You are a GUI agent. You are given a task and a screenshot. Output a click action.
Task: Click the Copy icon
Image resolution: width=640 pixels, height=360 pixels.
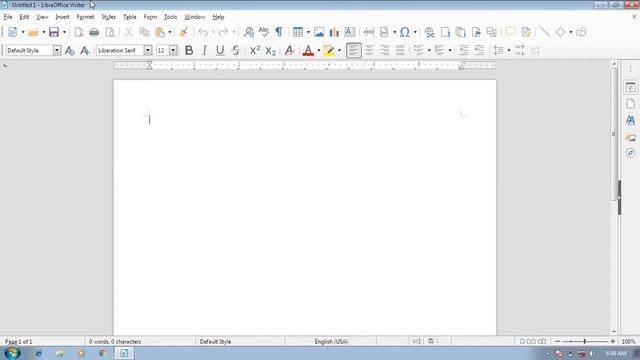144,32
